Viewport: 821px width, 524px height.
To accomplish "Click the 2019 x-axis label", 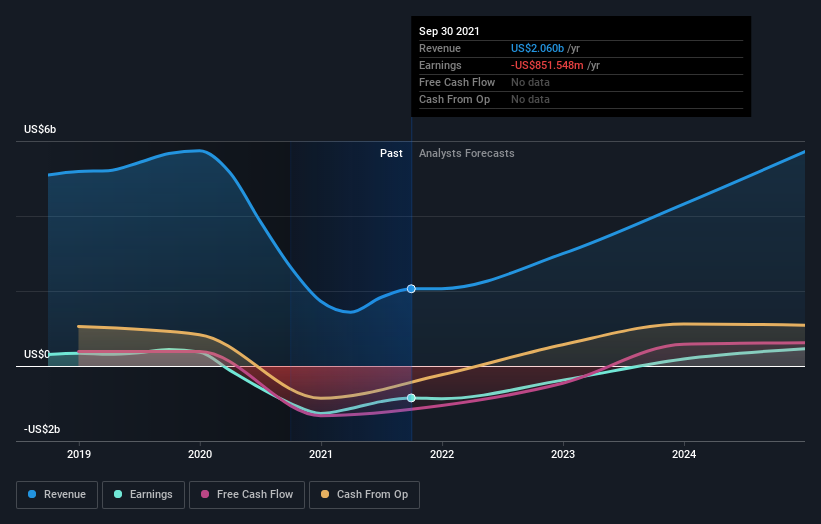I will click(x=79, y=454).
